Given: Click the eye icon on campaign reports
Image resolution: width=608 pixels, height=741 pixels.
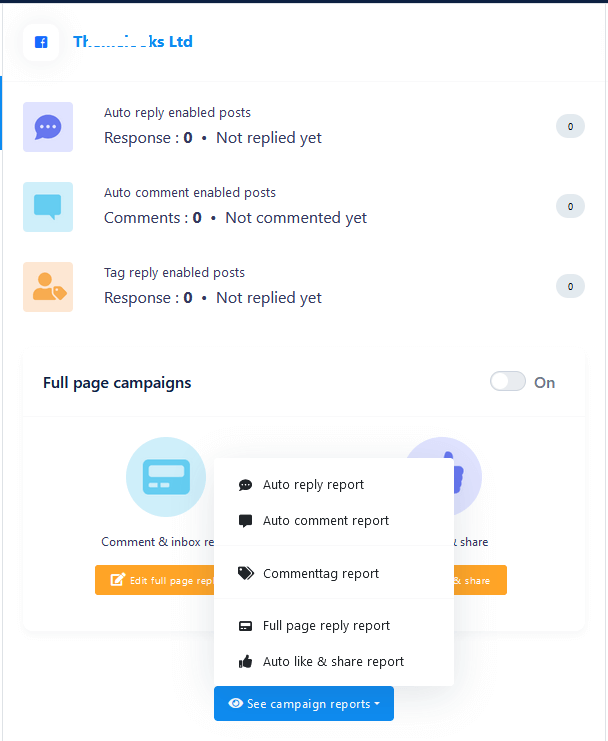Looking at the screenshot, I should point(236,704).
